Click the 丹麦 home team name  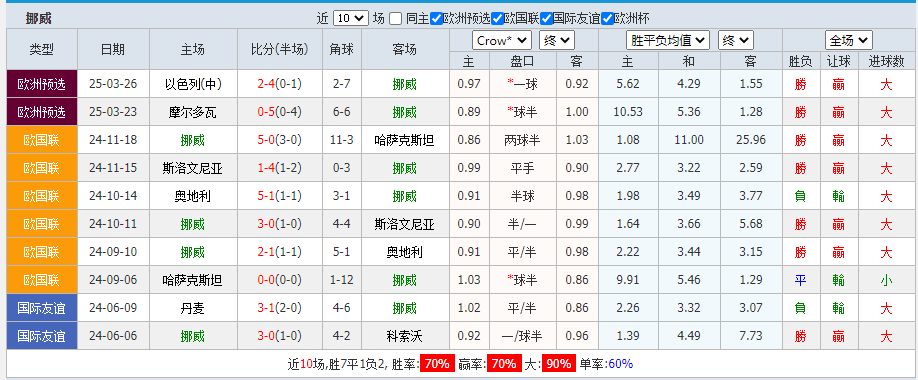pos(193,308)
